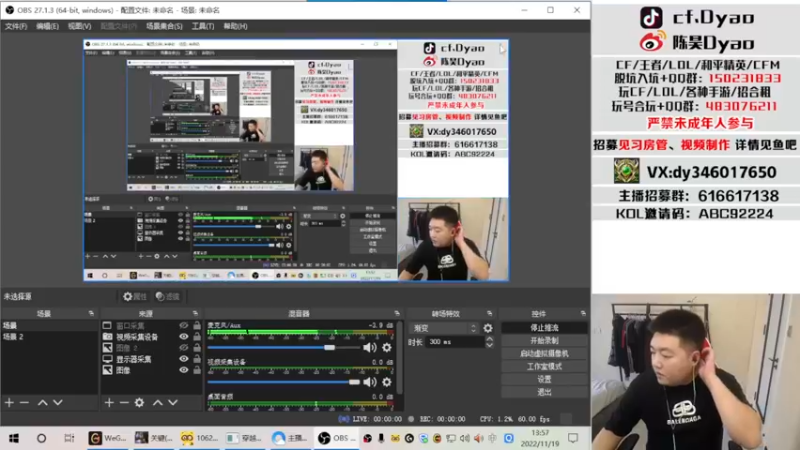The height and width of the screenshot is (450, 800).
Task: Click 退出 button
Action: click(x=544, y=392)
